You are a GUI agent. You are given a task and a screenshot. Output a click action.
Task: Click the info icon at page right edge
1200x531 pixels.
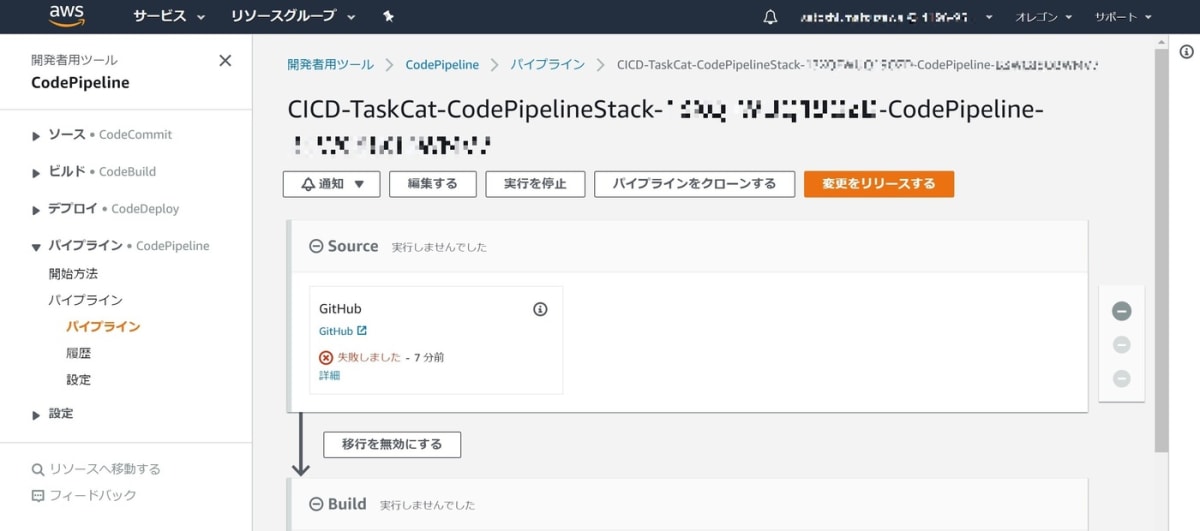coord(1186,52)
